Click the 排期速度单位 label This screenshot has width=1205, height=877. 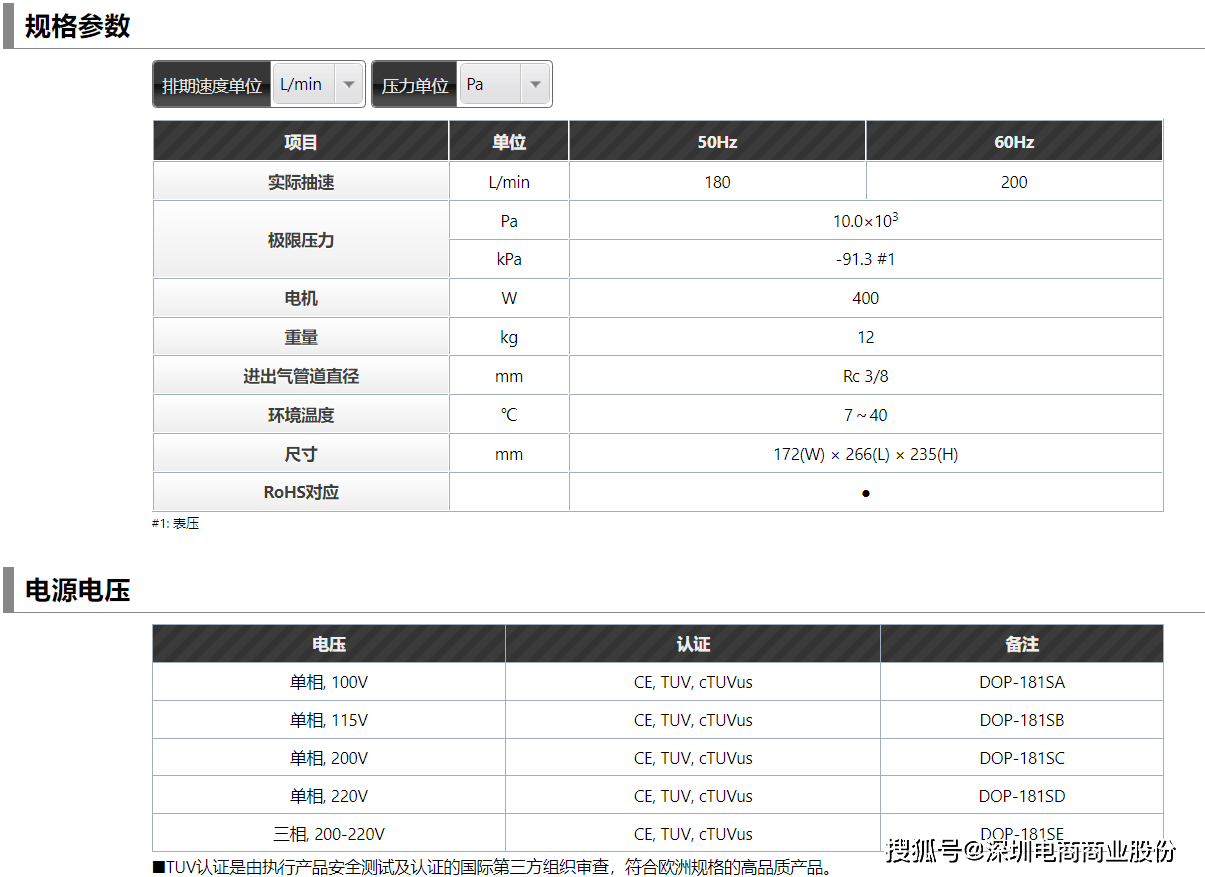pos(212,86)
